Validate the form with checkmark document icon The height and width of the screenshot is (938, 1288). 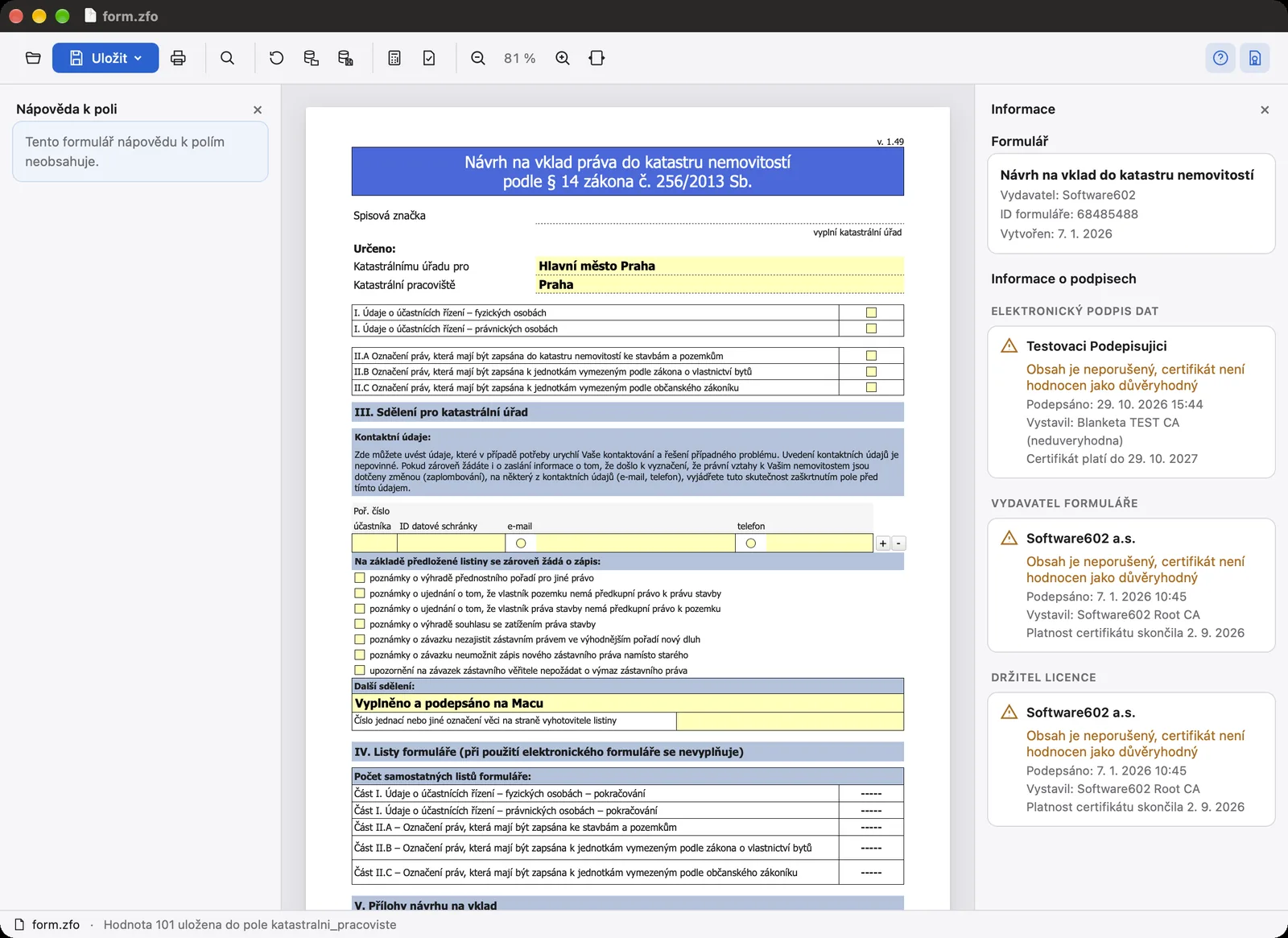429,58
